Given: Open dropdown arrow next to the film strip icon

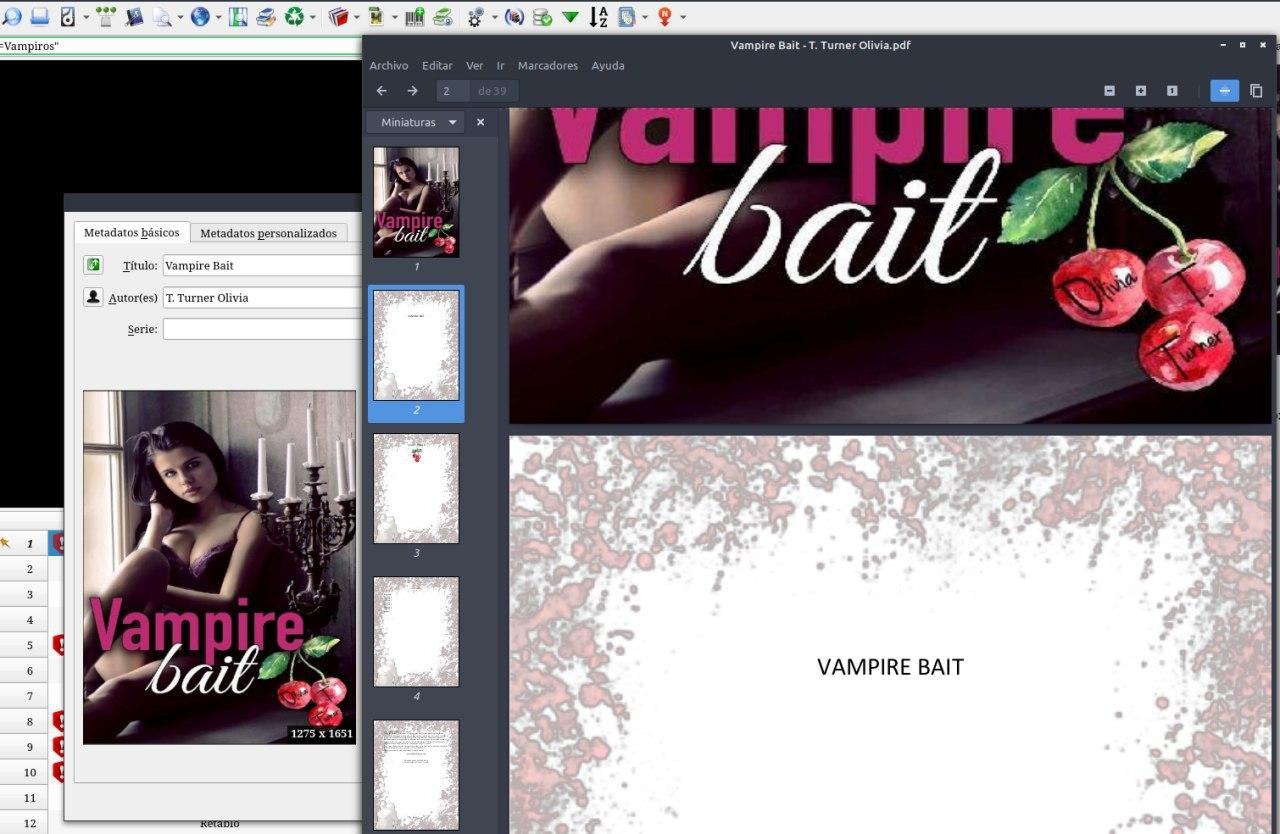Looking at the screenshot, I should click(395, 17).
